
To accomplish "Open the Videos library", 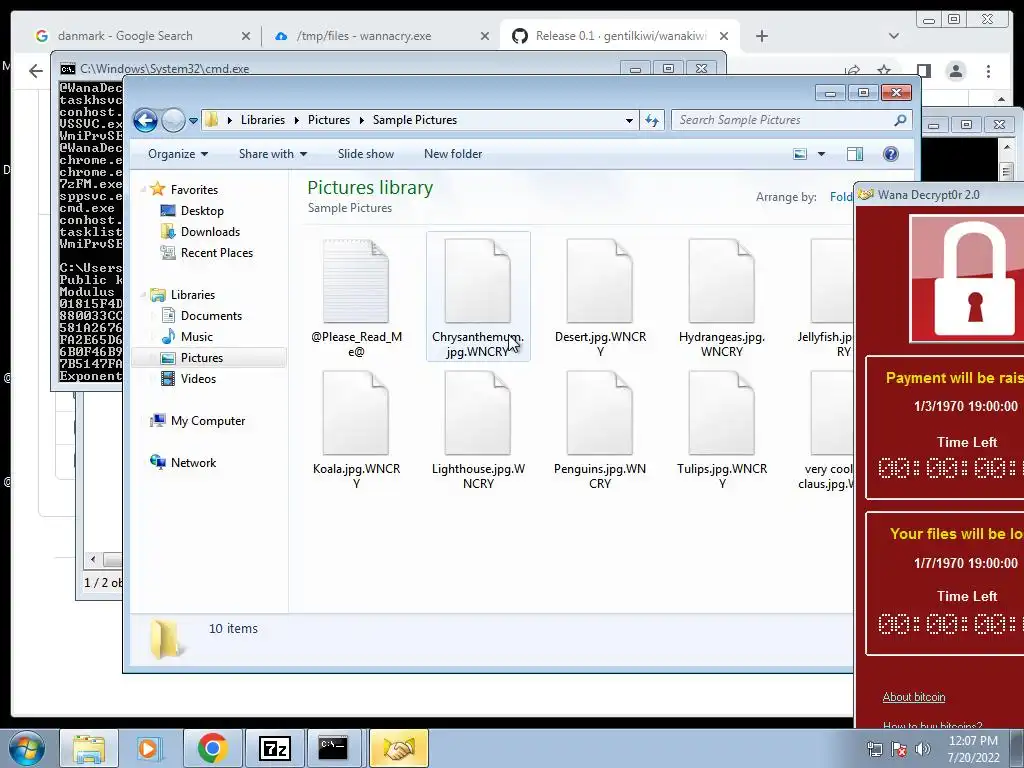I will click(x=198, y=379).
